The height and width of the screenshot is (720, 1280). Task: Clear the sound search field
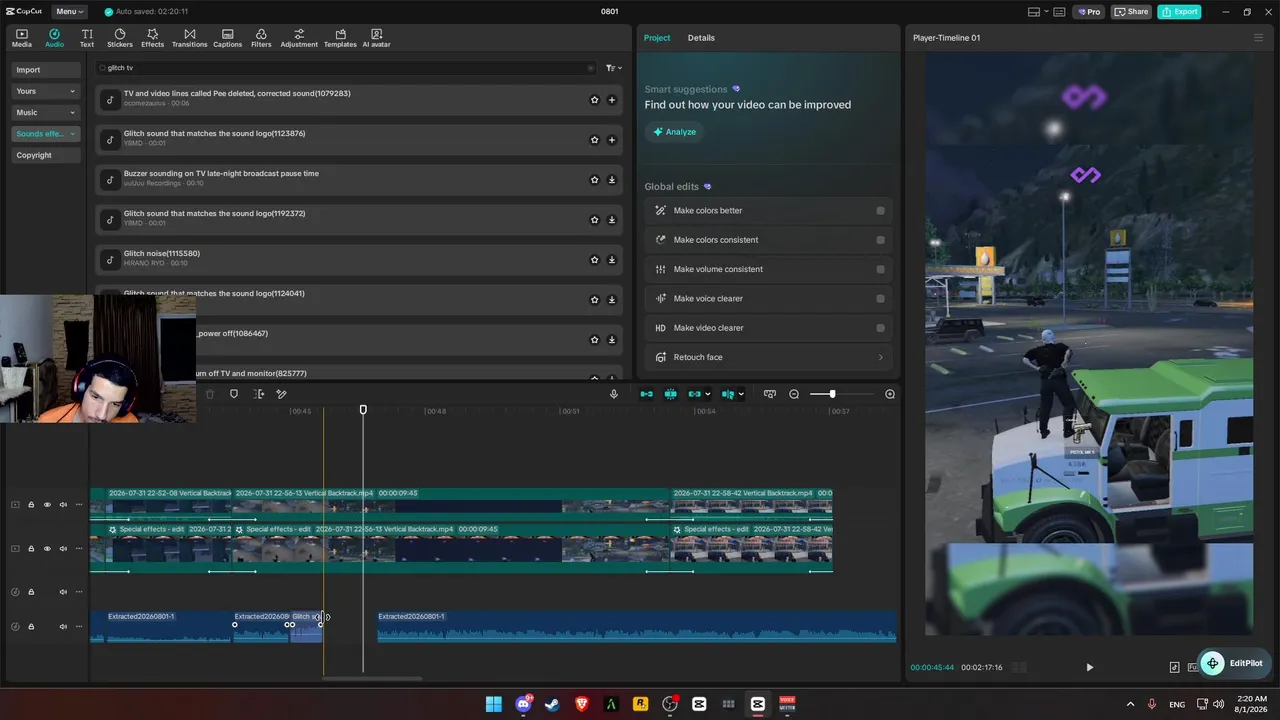590,68
